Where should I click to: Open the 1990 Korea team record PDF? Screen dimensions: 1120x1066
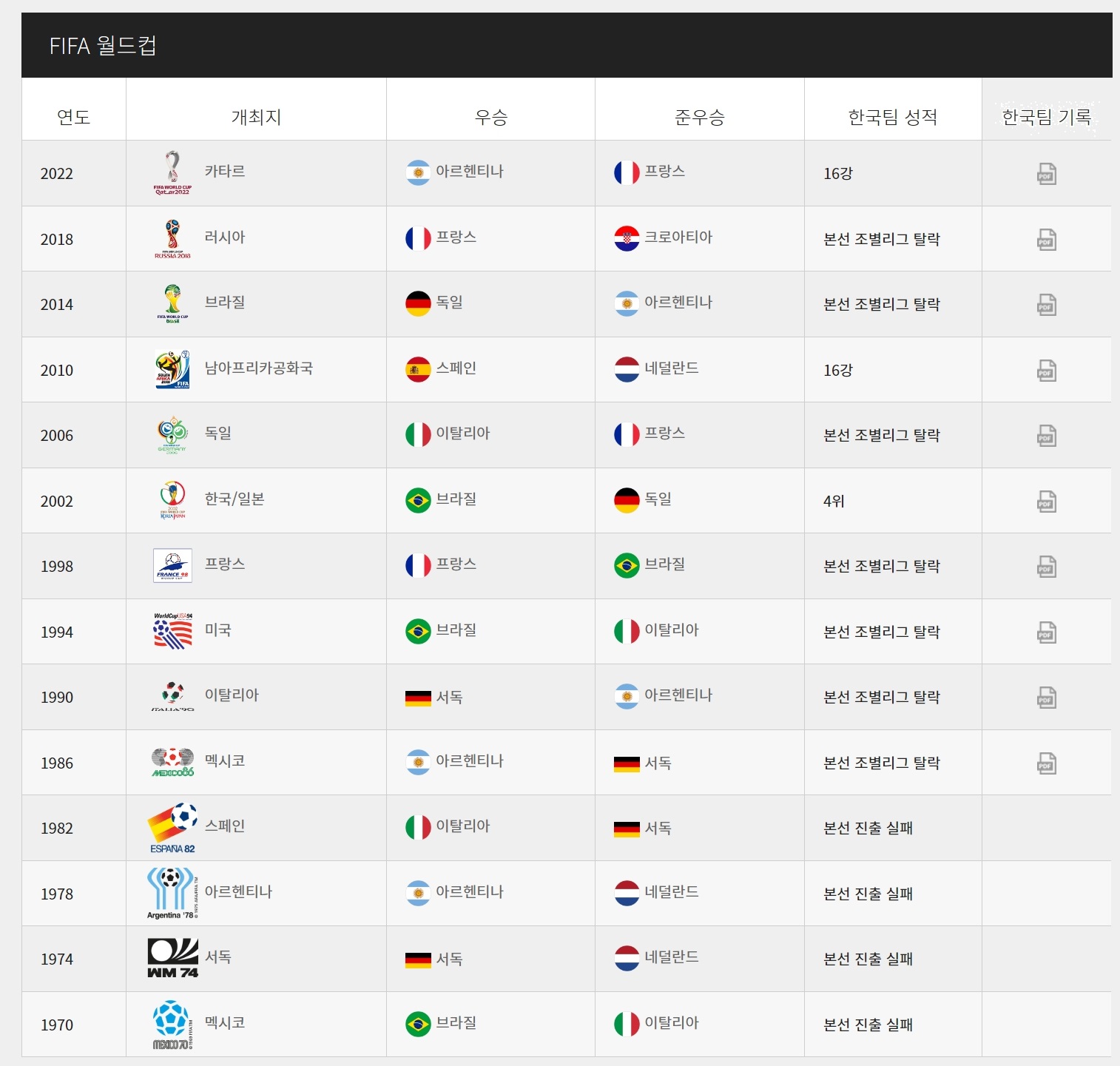[x=1046, y=698]
